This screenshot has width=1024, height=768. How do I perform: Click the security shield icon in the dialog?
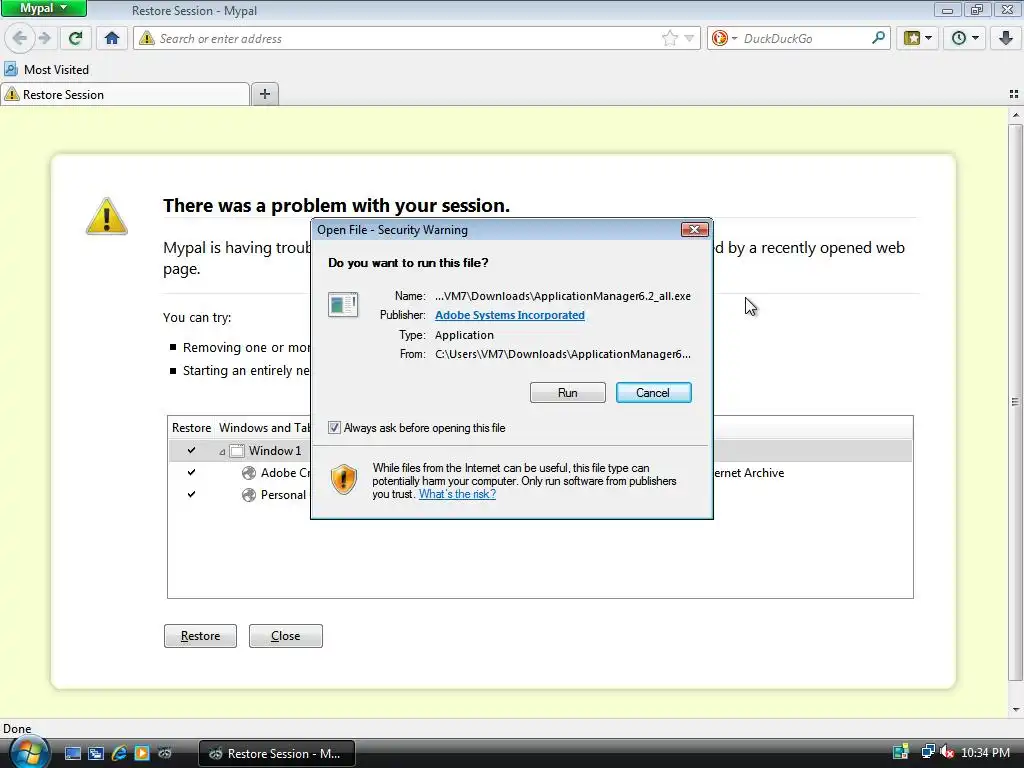pos(344,479)
